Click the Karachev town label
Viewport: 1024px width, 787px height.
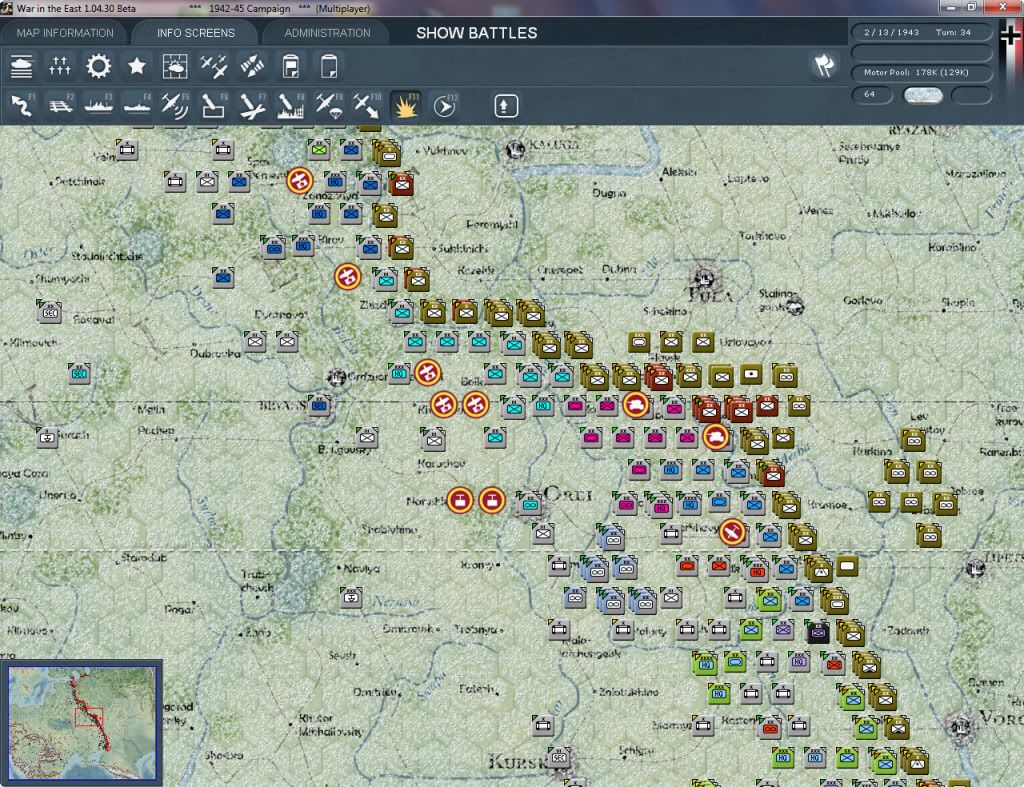(x=441, y=463)
